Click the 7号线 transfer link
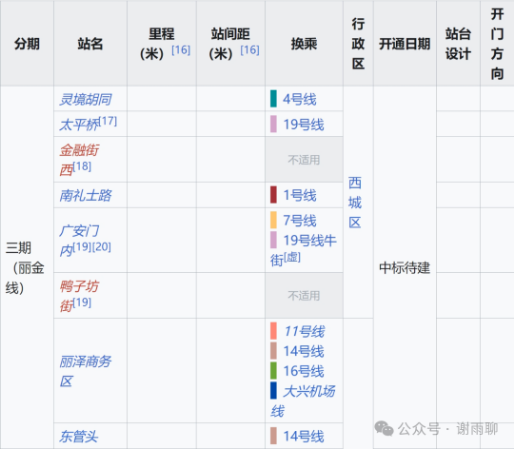 (x=299, y=221)
